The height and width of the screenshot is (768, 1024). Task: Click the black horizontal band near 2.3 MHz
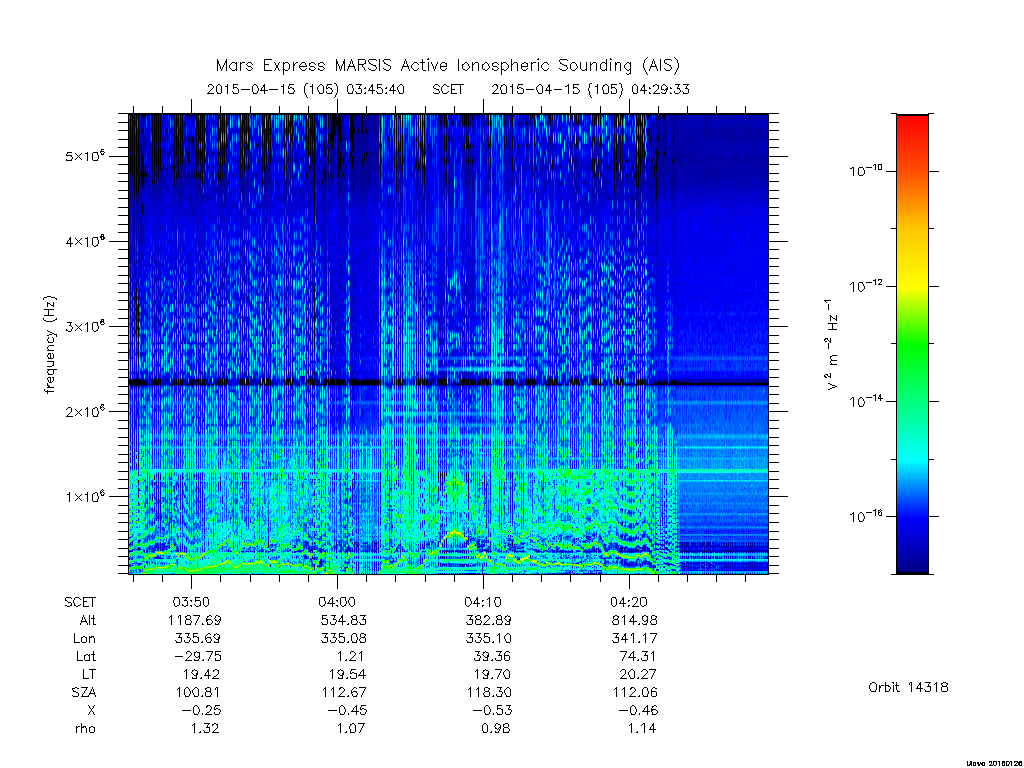point(449,382)
